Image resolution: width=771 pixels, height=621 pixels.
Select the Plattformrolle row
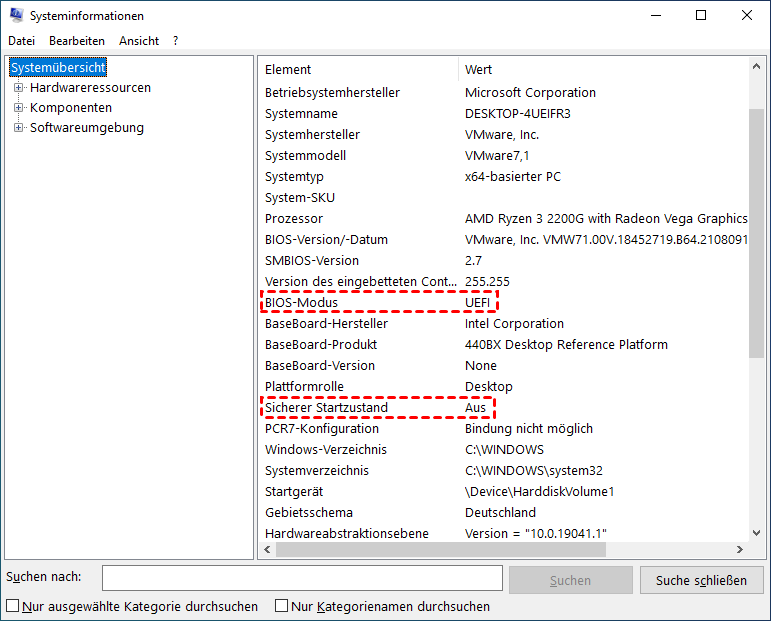coord(504,386)
